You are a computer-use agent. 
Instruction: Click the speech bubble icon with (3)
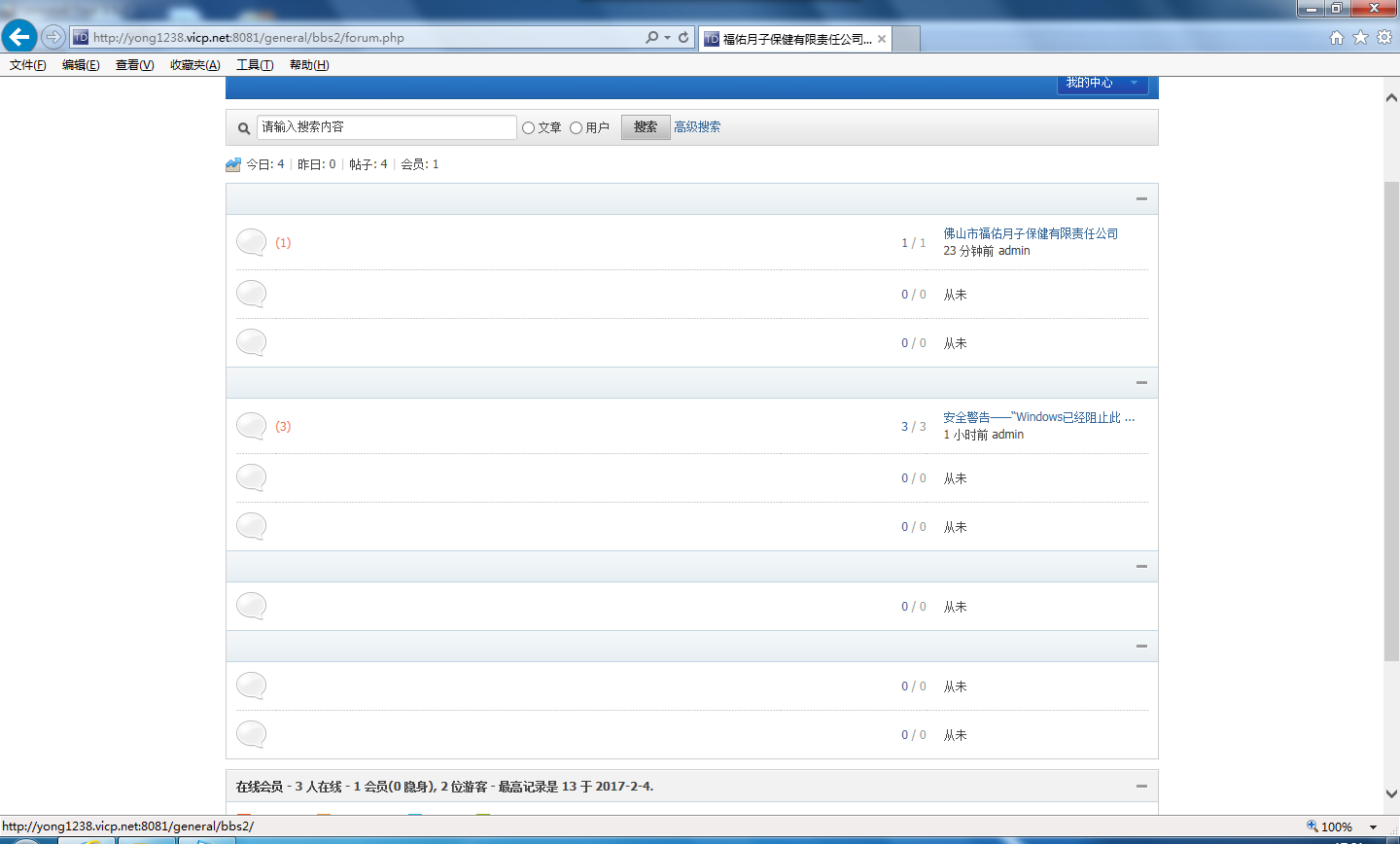pos(251,426)
